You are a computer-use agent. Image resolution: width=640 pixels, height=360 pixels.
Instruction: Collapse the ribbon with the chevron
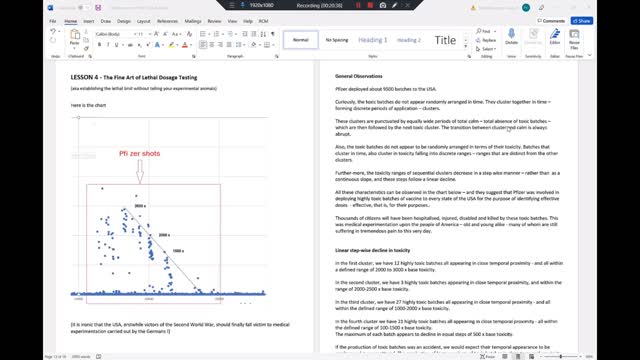click(x=589, y=55)
